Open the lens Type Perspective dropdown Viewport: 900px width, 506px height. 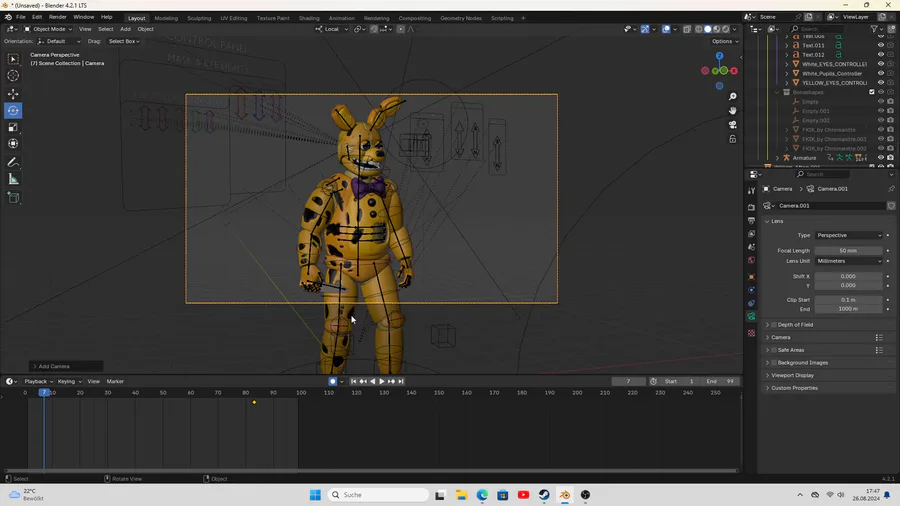[848, 235]
